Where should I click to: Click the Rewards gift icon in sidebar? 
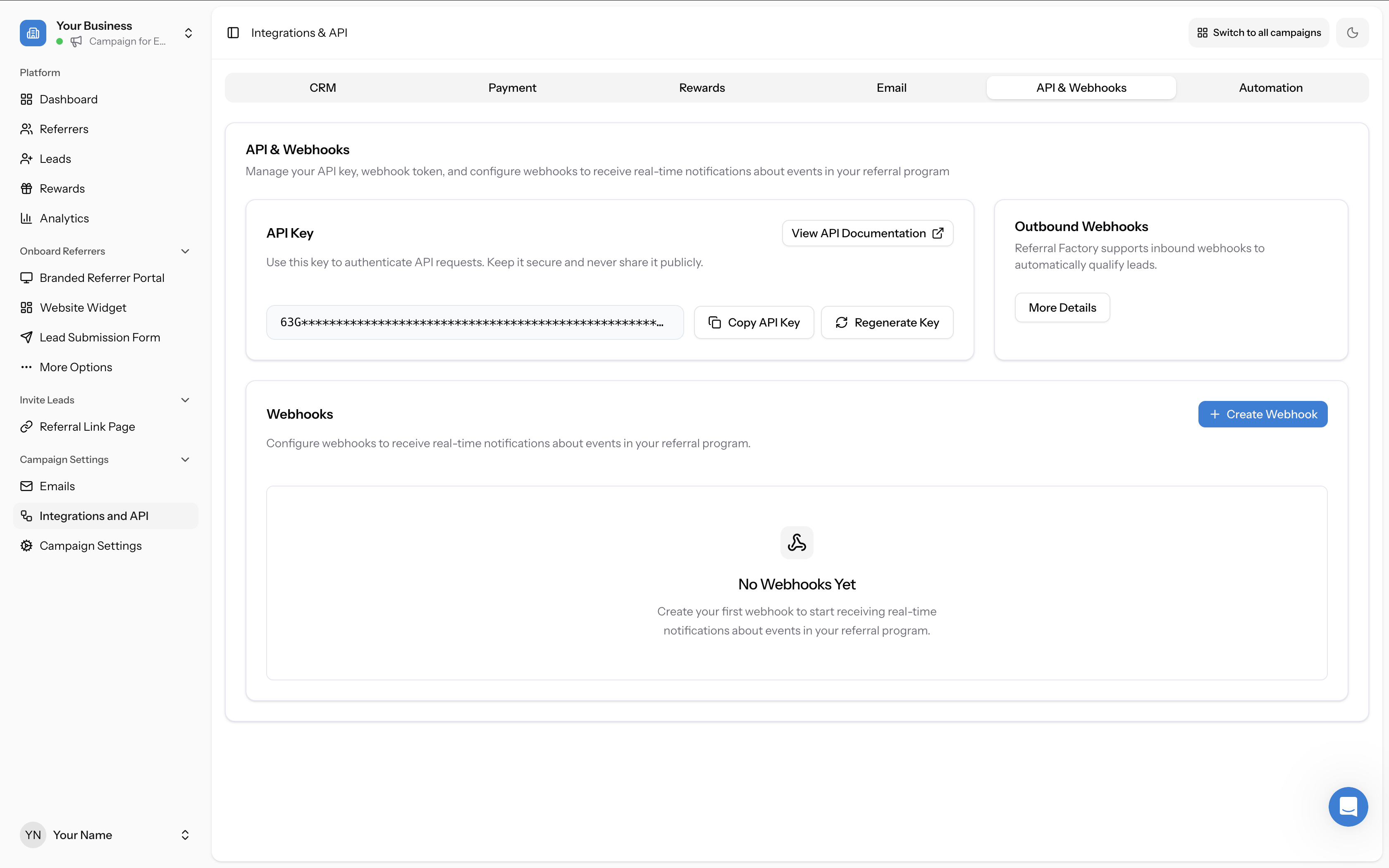click(x=26, y=188)
